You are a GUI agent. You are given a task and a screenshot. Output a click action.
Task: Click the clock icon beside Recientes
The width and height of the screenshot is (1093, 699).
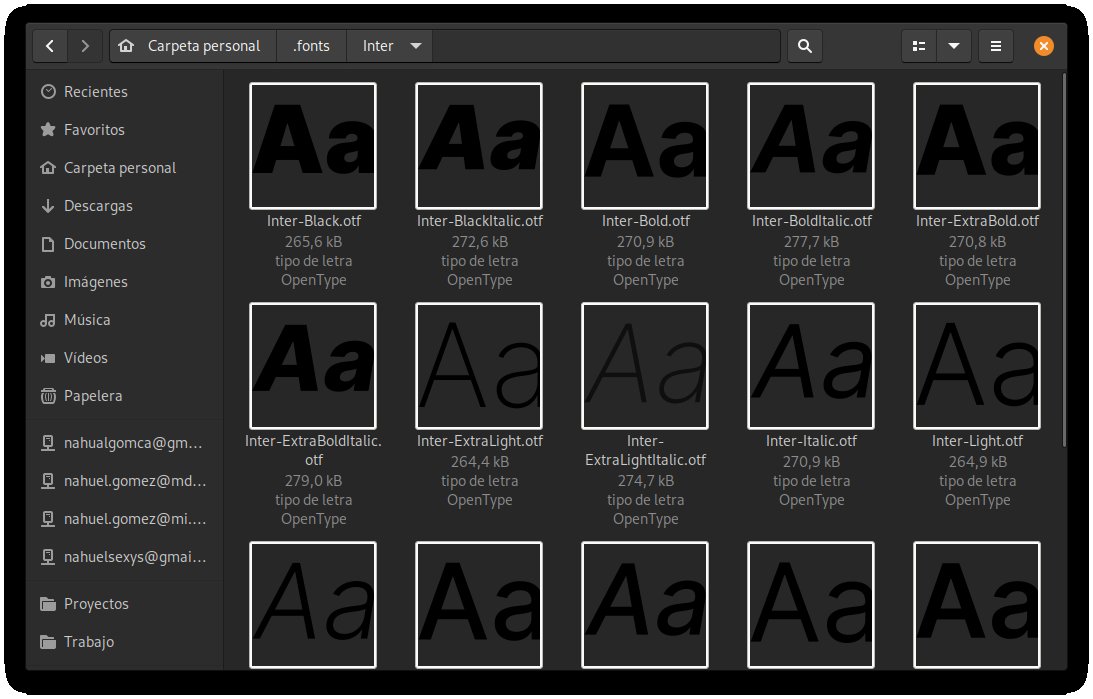pyautogui.click(x=48, y=92)
